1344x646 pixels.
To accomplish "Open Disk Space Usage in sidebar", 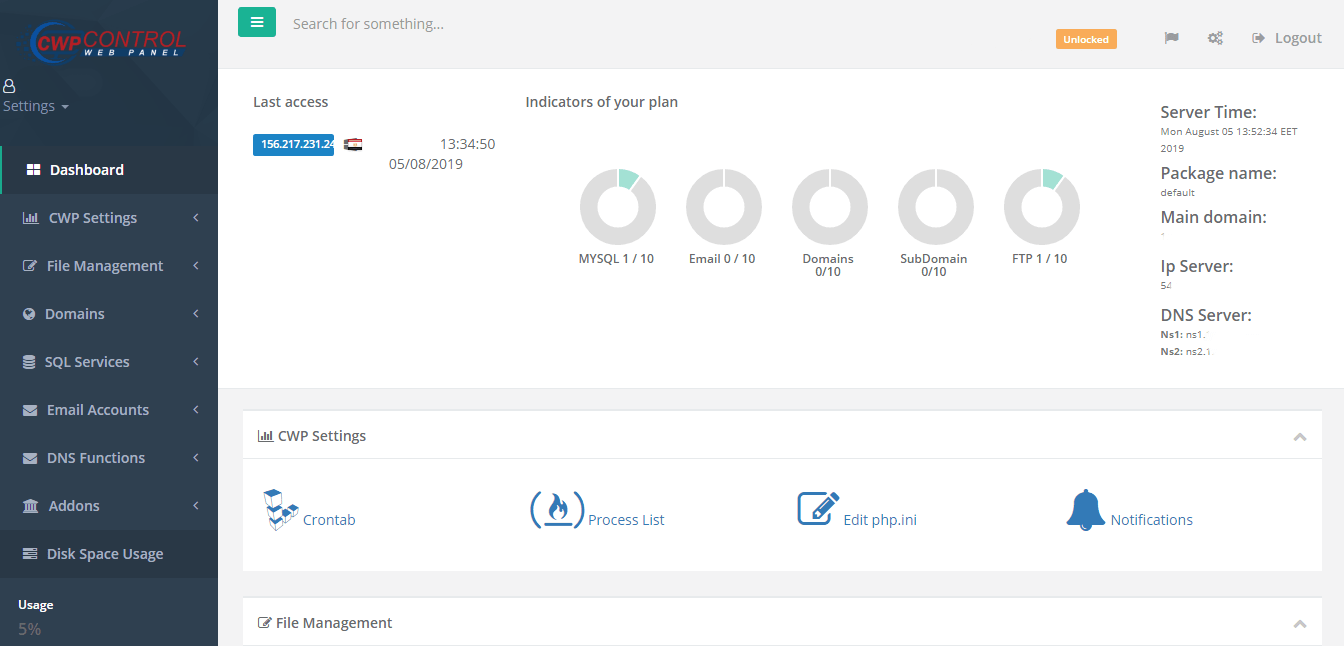I will coord(109,554).
